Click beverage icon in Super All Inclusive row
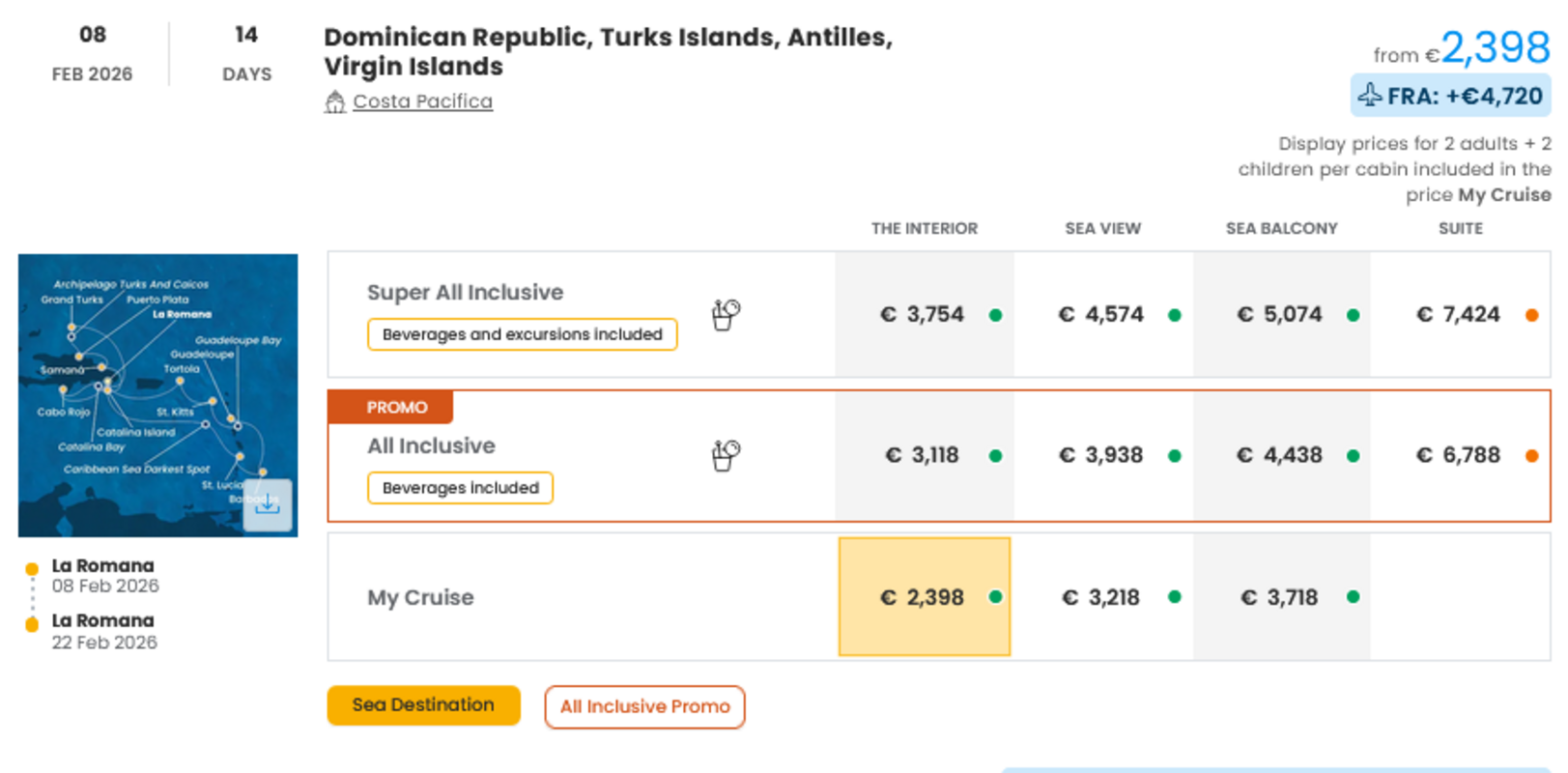1568x773 pixels. coord(726,314)
